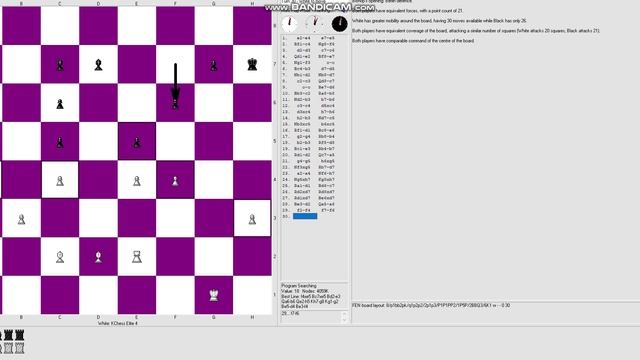Click the empty square d4 on the board
Screen dimensions: 640x360
pos(98,180)
